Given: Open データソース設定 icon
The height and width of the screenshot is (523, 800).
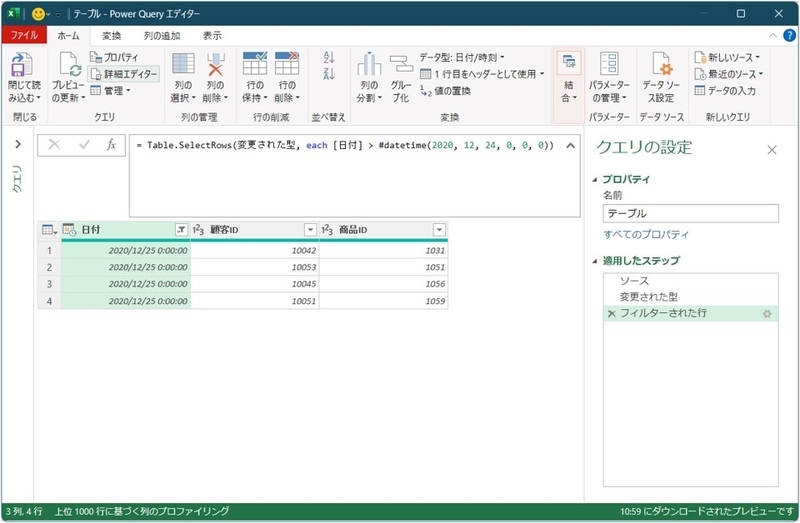Looking at the screenshot, I should (662, 64).
